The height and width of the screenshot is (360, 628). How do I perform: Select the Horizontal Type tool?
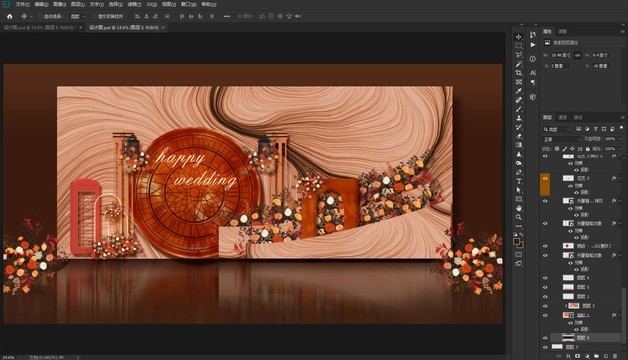click(519, 181)
